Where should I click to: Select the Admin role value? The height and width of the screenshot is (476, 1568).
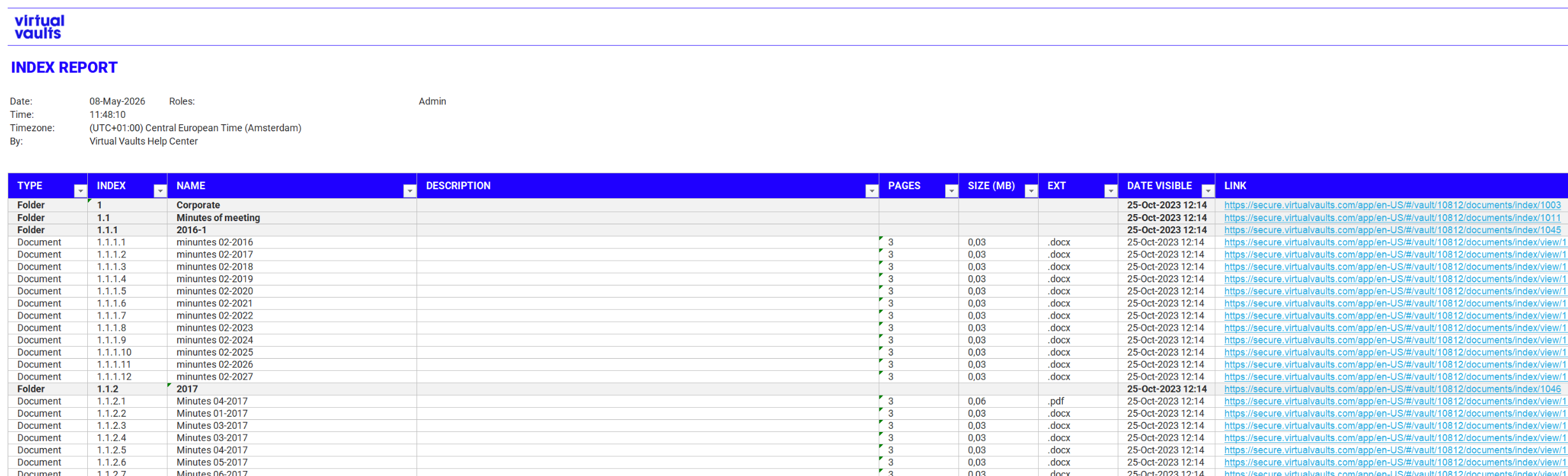[432, 101]
